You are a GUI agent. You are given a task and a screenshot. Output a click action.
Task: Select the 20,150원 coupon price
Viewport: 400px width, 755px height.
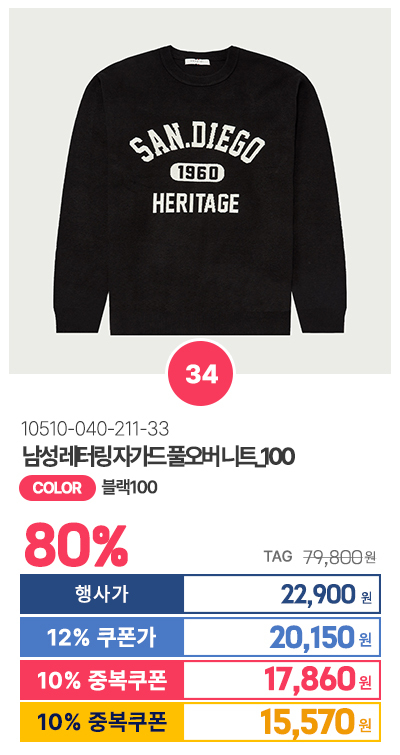coord(321,638)
